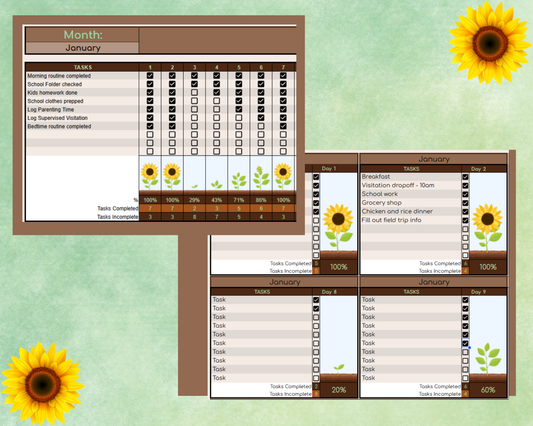Check School clothes prepped for day 4

pyautogui.click(x=217, y=101)
